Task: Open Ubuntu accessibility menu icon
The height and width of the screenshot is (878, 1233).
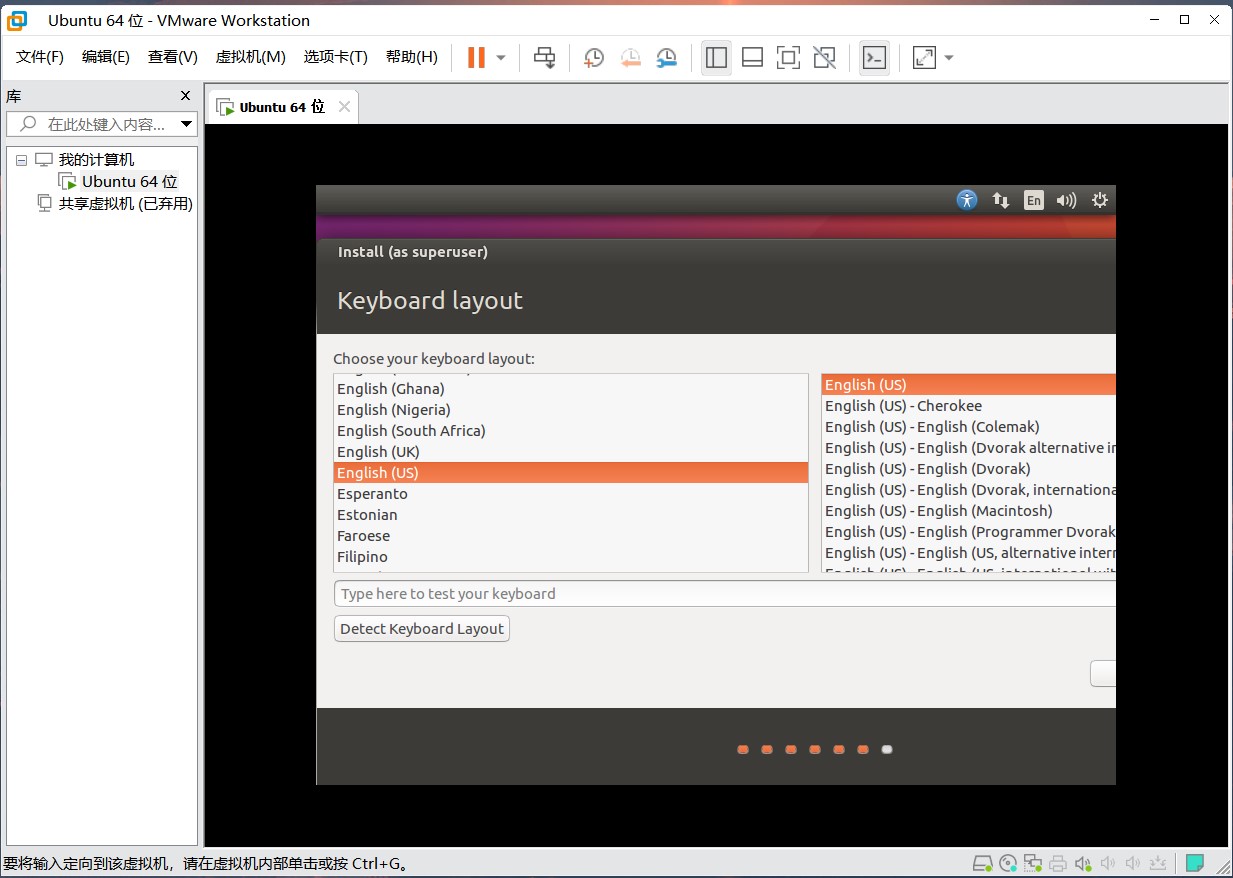Action: (966, 200)
